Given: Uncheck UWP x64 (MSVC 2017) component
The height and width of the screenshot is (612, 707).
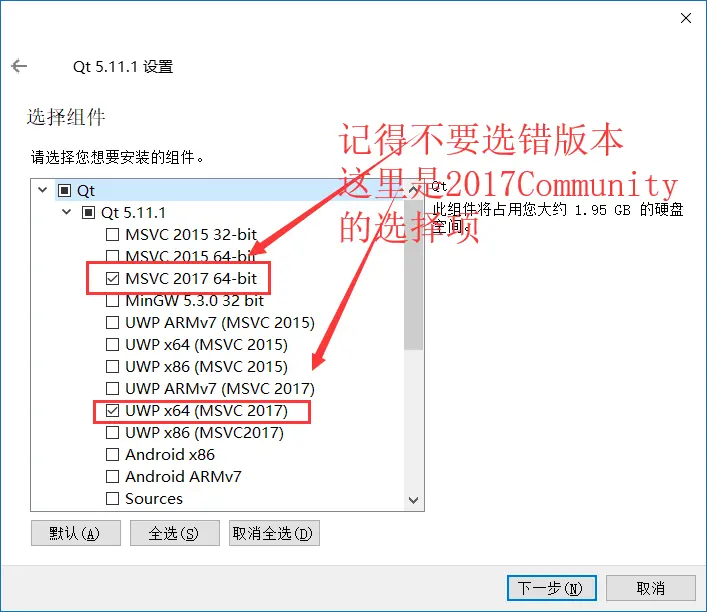Looking at the screenshot, I should point(112,410).
